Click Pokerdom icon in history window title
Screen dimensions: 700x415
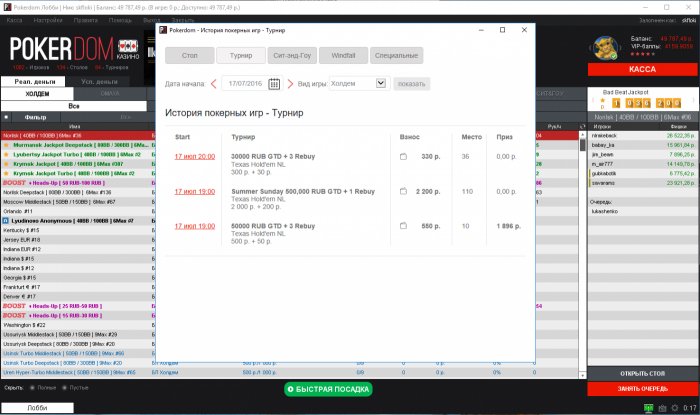pos(163,30)
